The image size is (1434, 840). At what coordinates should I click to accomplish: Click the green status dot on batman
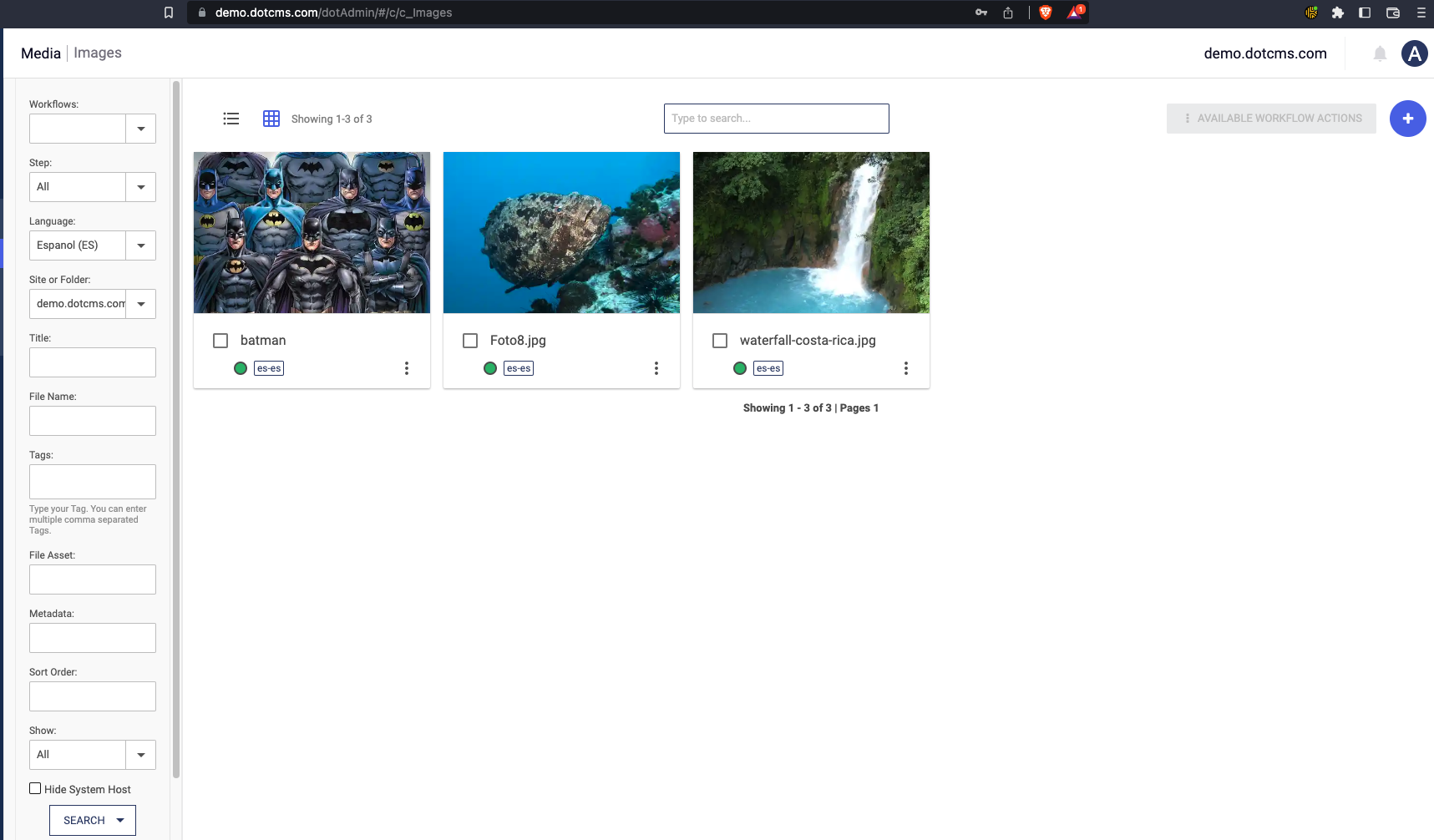tap(241, 367)
